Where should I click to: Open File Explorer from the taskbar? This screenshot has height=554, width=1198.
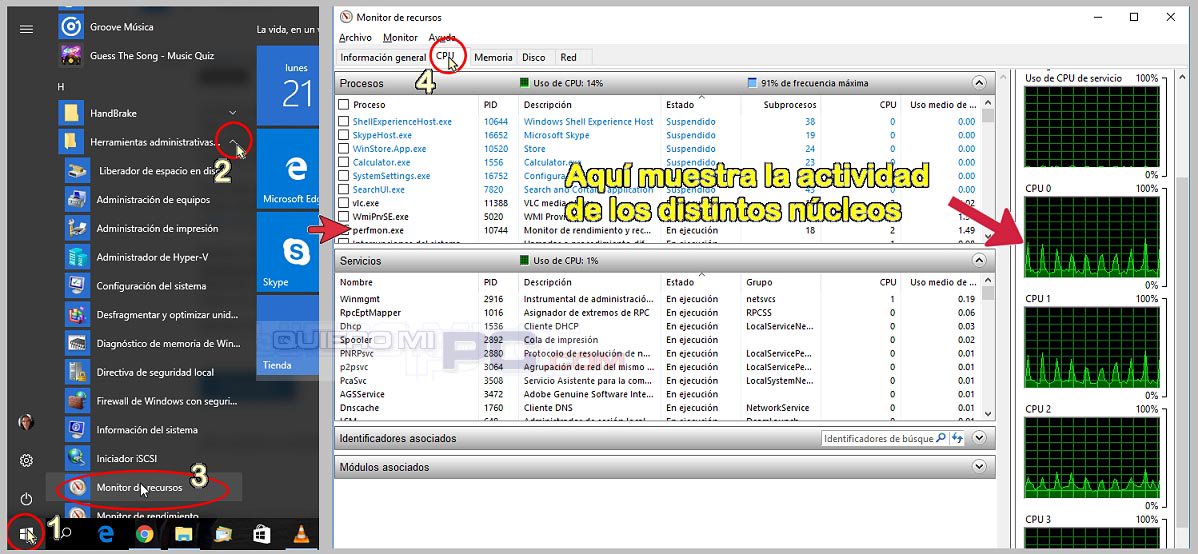pos(183,534)
